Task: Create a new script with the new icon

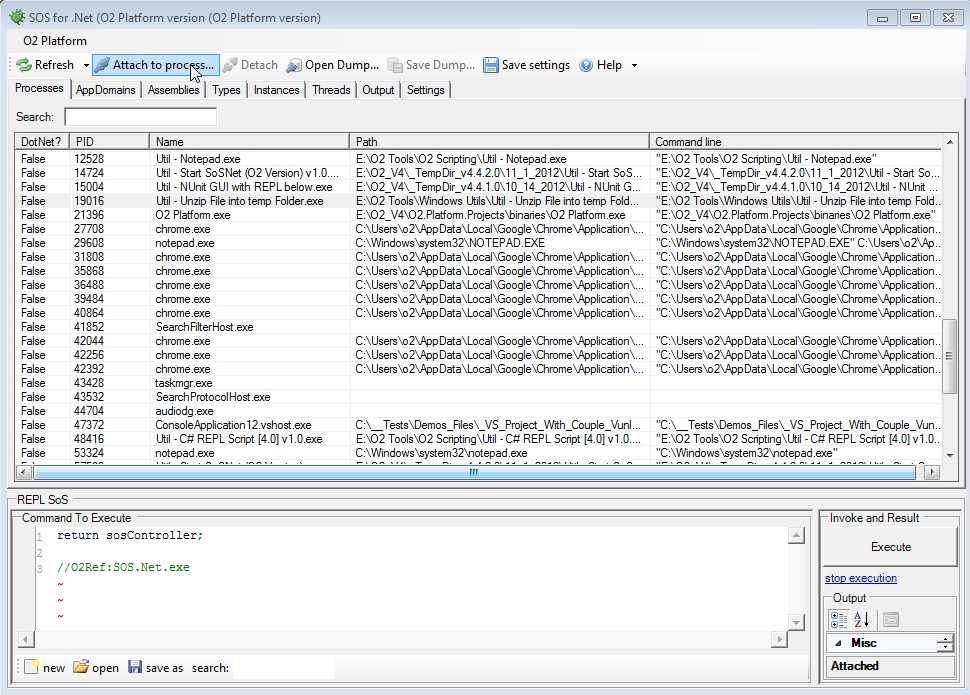Action: tap(30, 668)
